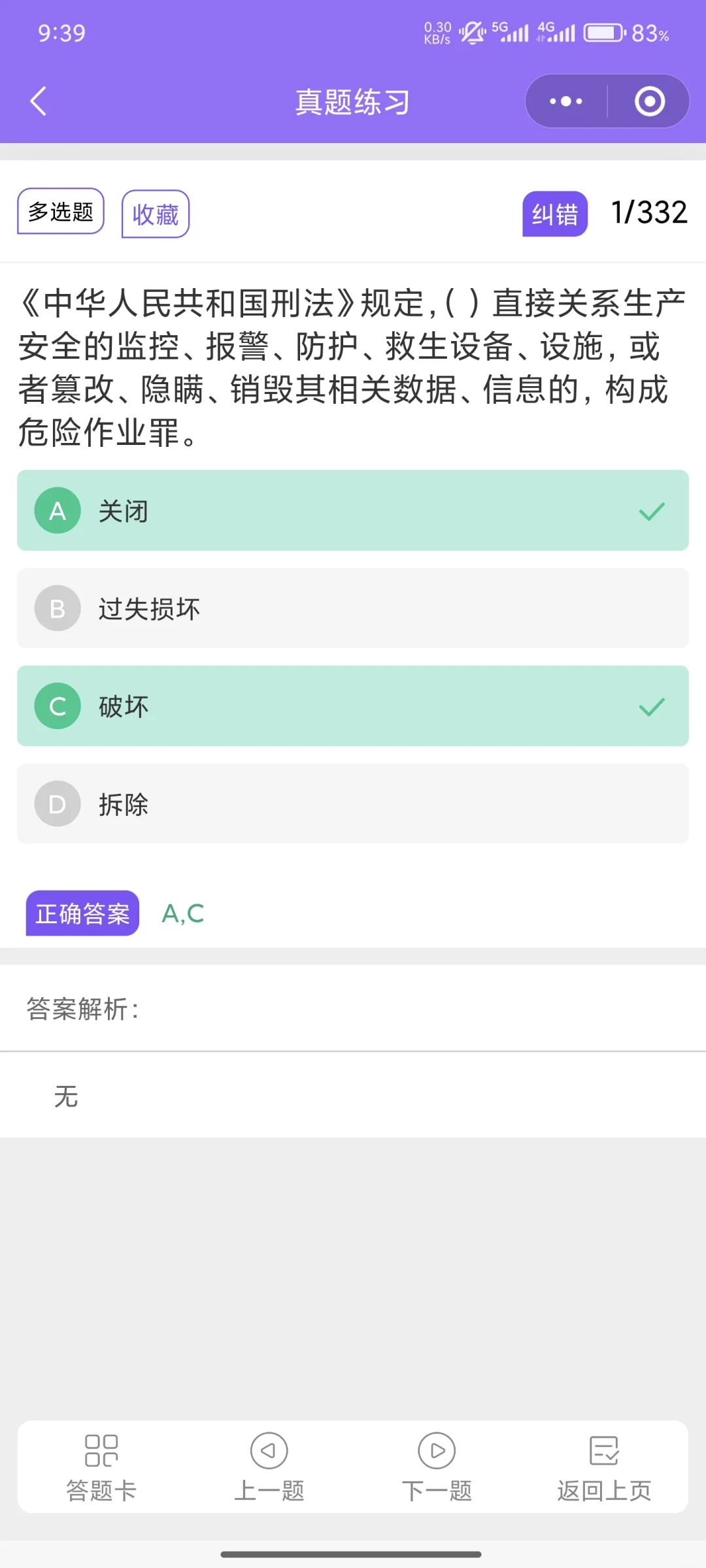Tap the back arrow icon
Image resolution: width=706 pixels, height=1568 pixels.
[x=39, y=101]
